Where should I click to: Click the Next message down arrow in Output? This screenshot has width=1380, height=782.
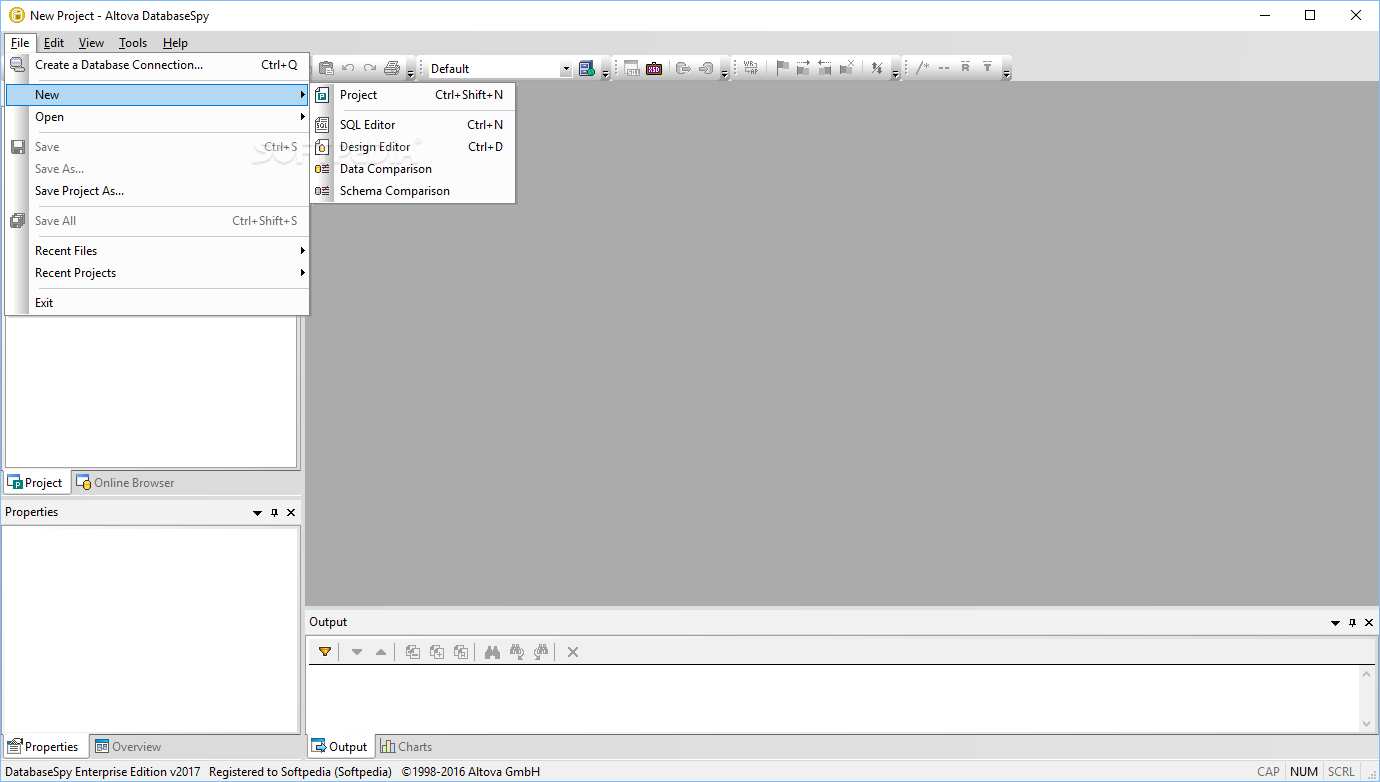point(357,652)
